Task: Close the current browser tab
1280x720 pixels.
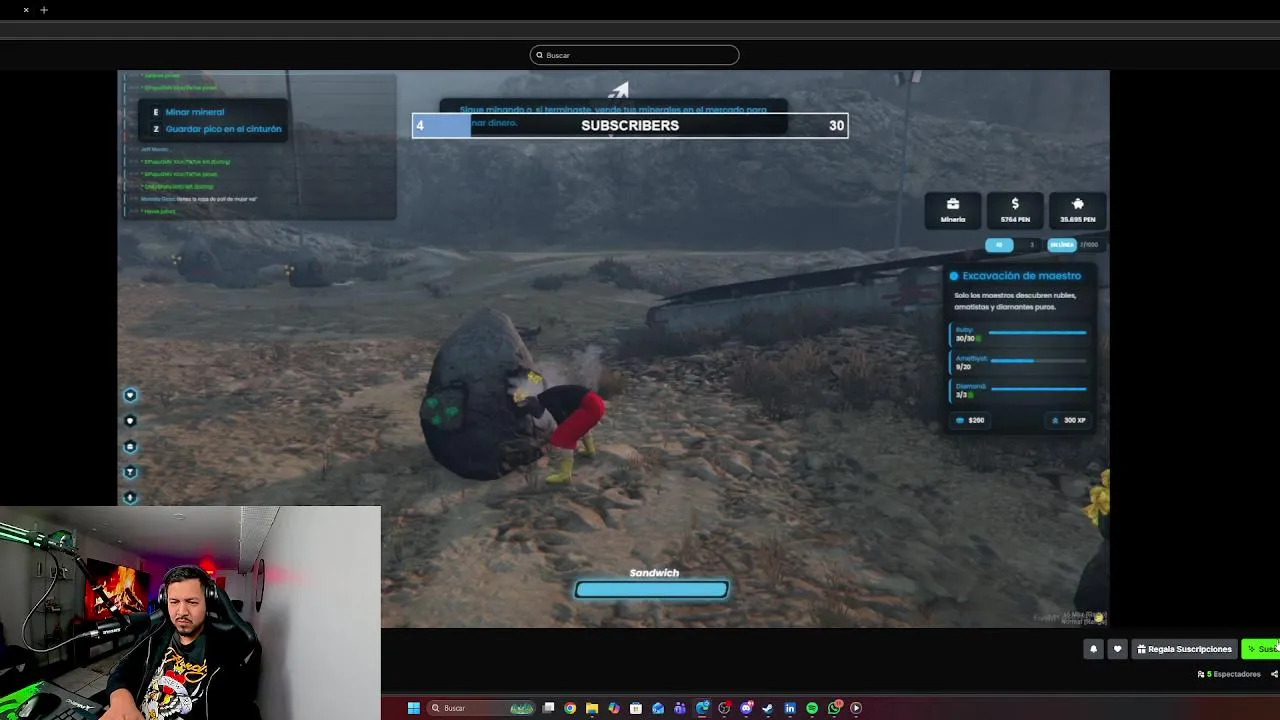Action: (26, 10)
